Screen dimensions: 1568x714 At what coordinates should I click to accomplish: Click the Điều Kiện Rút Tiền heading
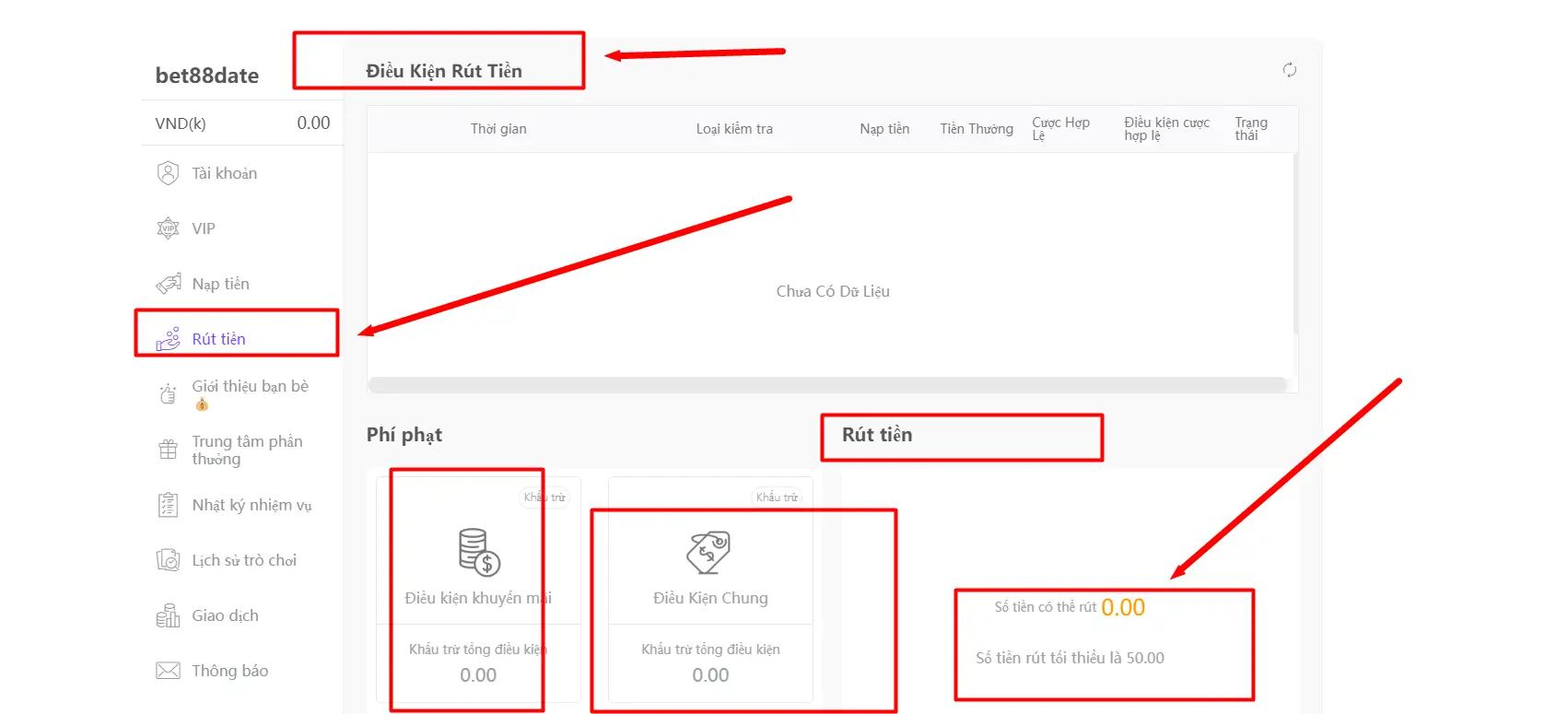coord(444,71)
